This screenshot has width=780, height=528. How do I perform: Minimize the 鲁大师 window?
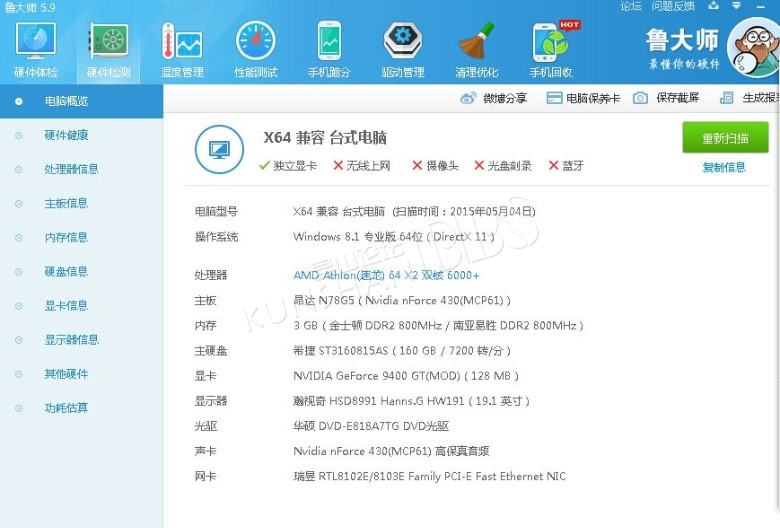point(760,6)
